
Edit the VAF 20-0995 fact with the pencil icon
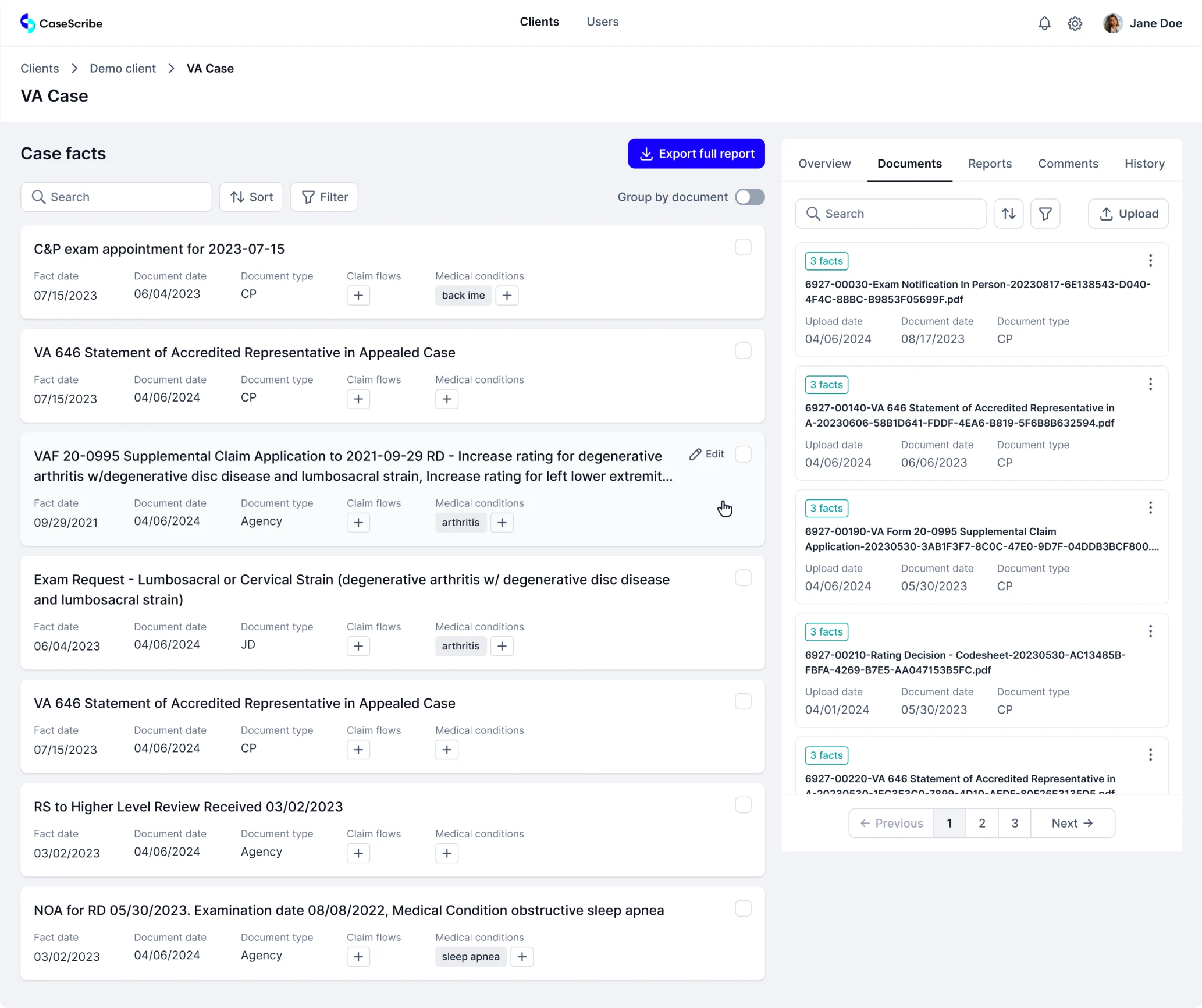(706, 454)
